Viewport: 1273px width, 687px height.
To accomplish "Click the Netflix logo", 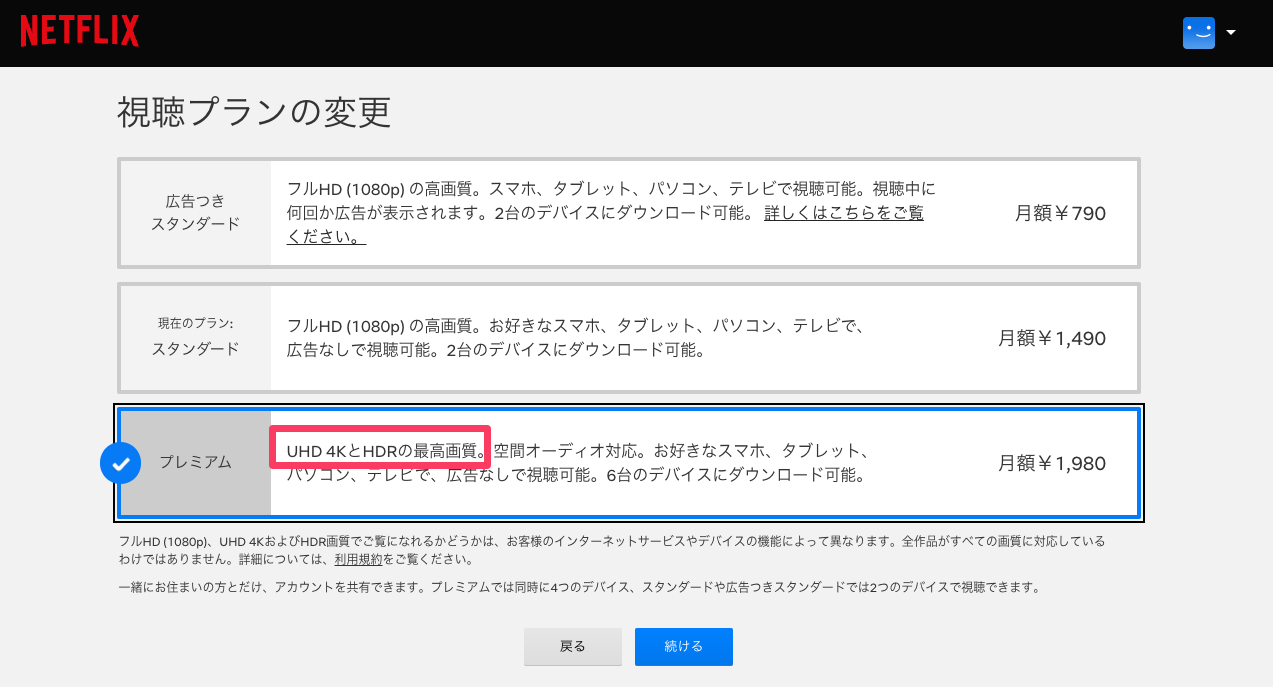I will tap(80, 32).
